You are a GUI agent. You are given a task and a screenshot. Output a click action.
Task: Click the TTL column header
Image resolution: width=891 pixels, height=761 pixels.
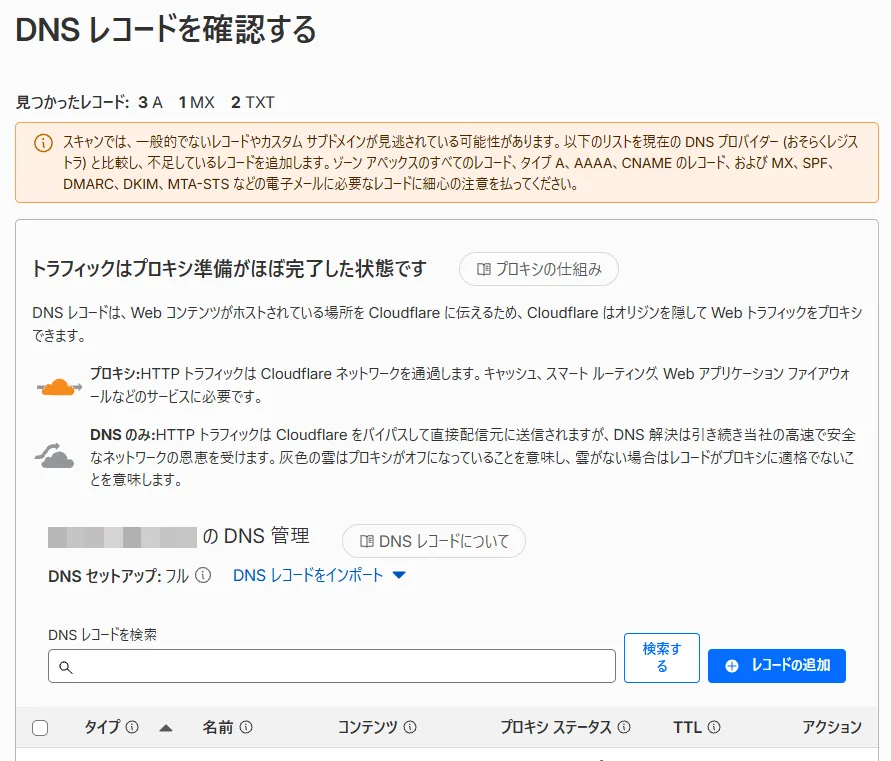(x=688, y=727)
